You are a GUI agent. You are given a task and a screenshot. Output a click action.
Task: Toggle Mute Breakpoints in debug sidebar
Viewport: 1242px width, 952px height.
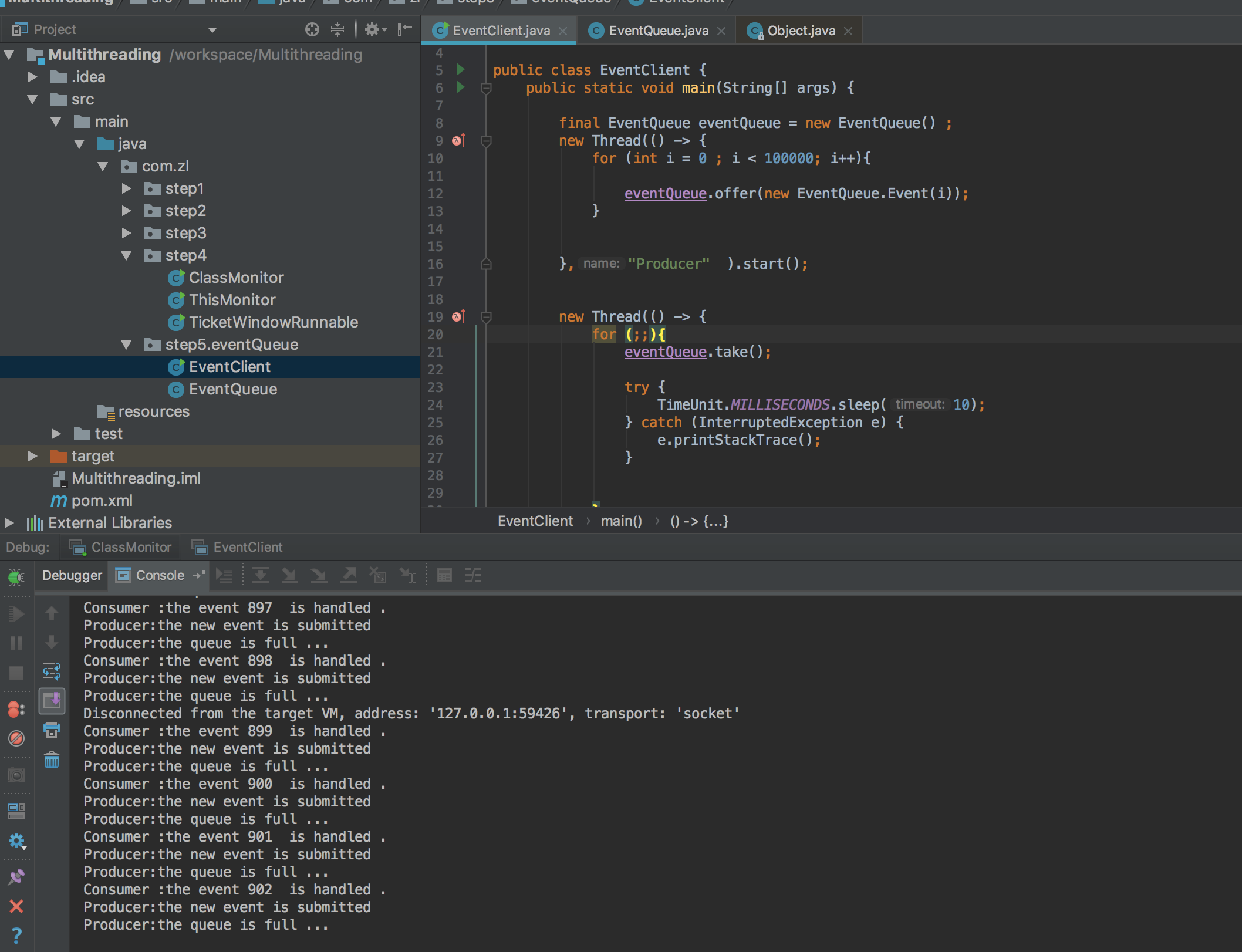tap(16, 738)
